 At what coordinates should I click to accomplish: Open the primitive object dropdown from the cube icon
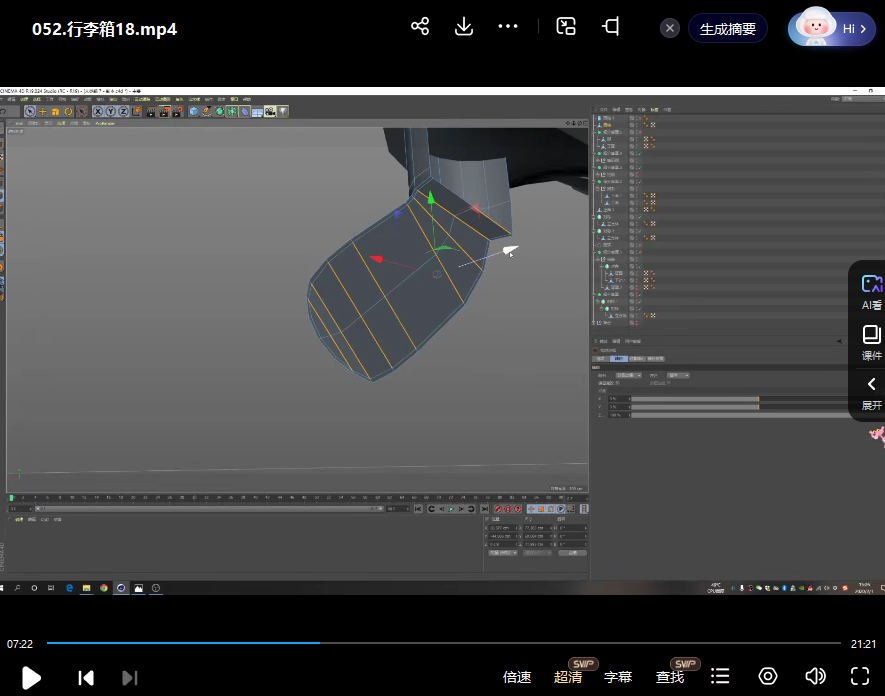point(194,113)
